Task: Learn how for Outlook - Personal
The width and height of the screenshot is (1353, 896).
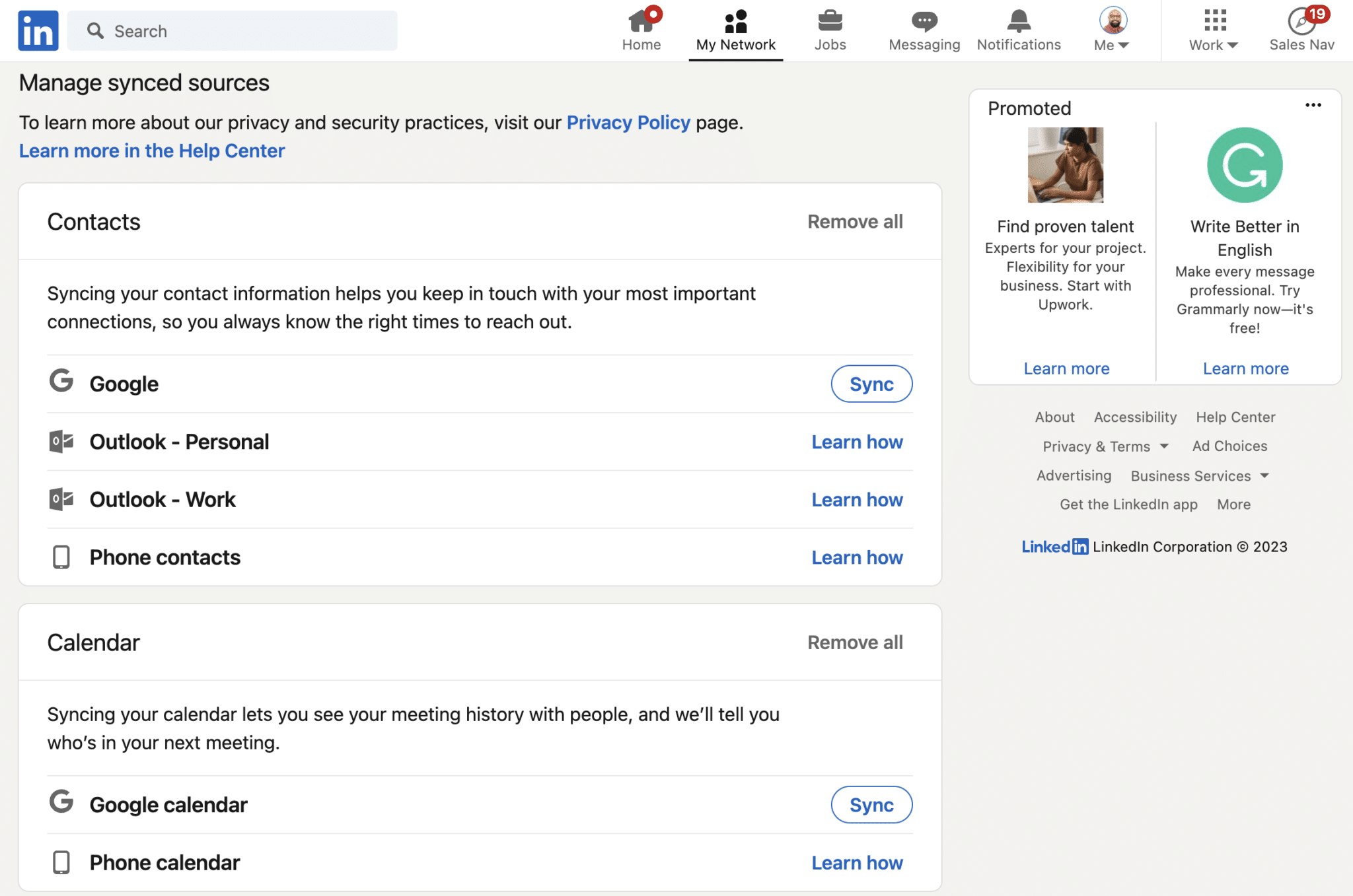Action: (x=857, y=442)
